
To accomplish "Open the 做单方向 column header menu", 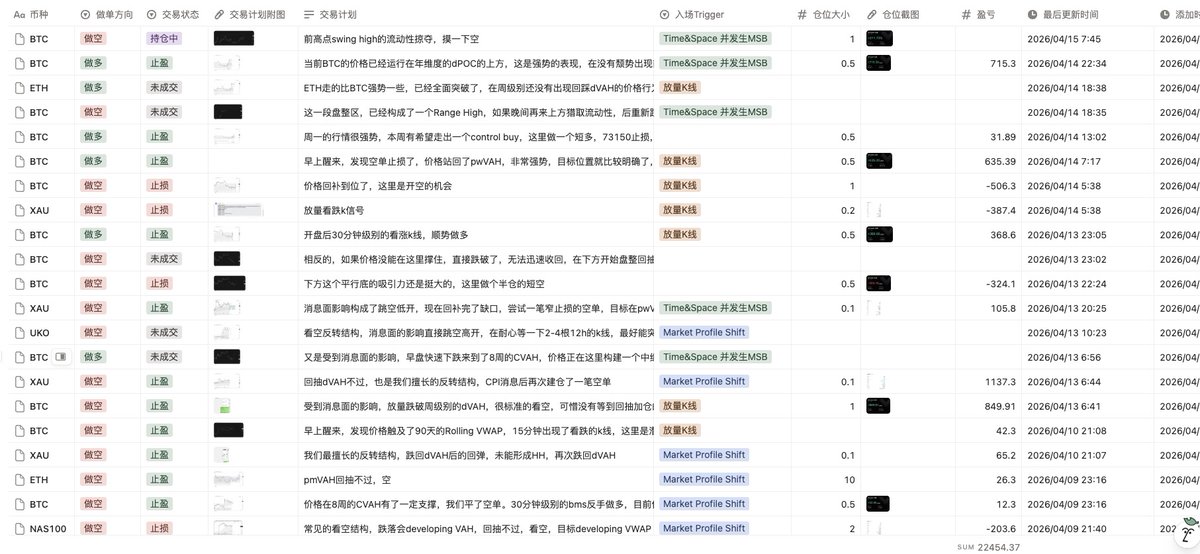I will (x=109, y=15).
